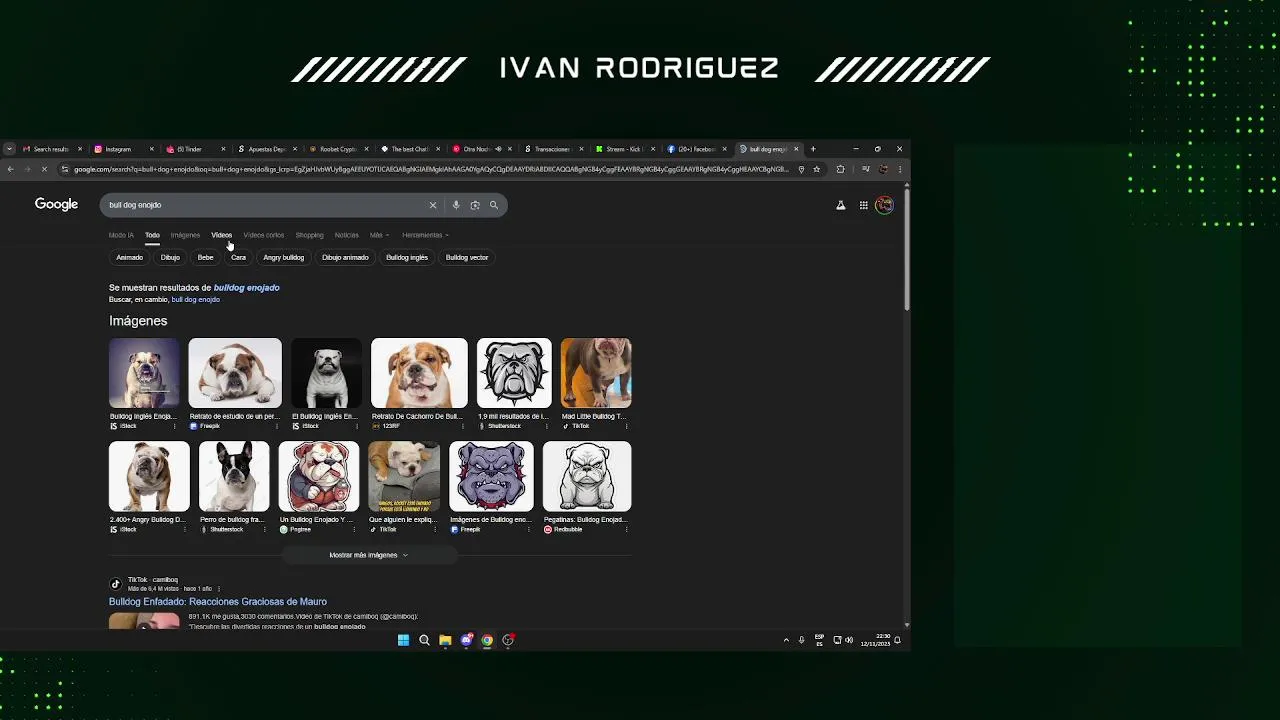The height and width of the screenshot is (720, 1280).
Task: Switch to the Gmail Search results tab
Action: coord(51,149)
